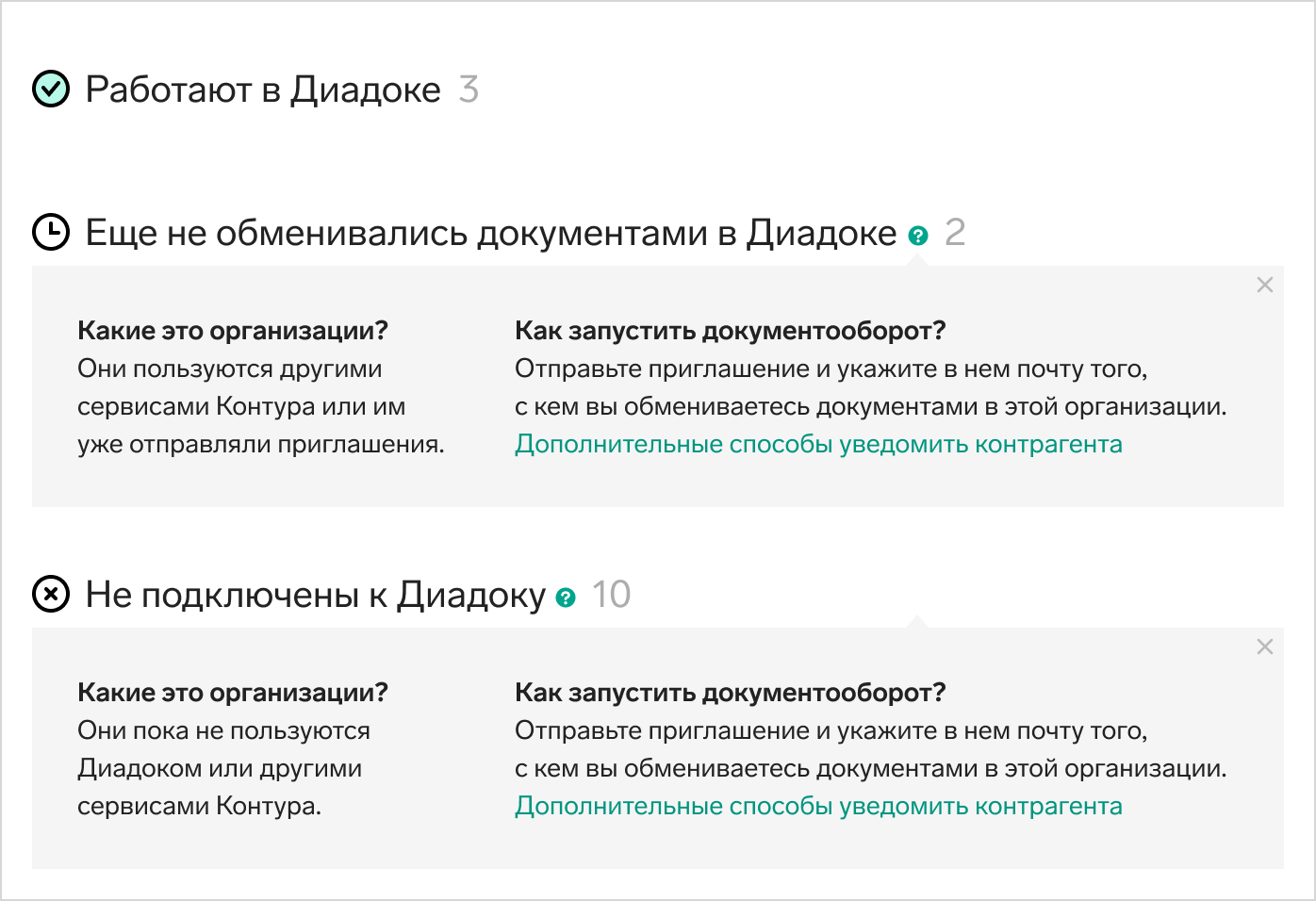Viewport: 1316px width, 901px height.
Task: Click the count 2 next to Еще не обменивались
Action: [x=955, y=232]
